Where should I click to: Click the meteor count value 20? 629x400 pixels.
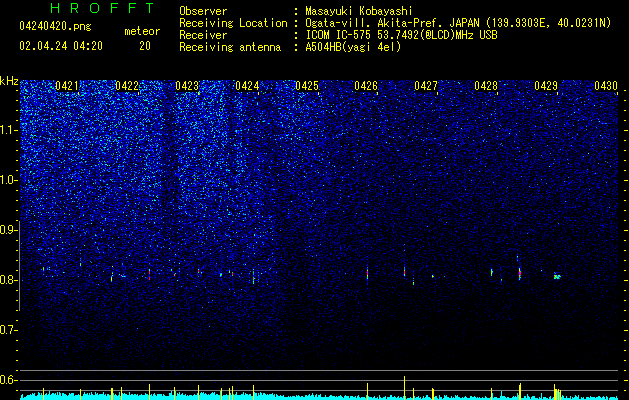pos(145,46)
